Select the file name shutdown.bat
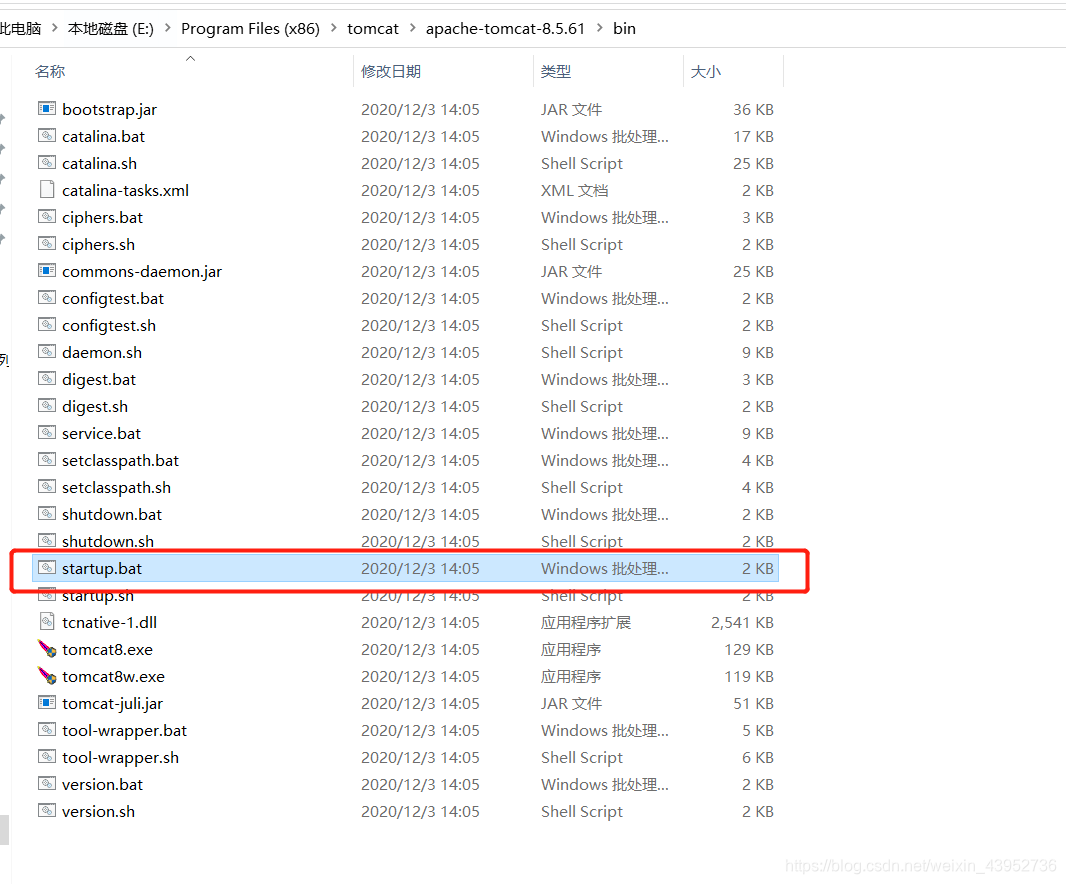Viewport: 1066px width, 884px height. [x=112, y=515]
